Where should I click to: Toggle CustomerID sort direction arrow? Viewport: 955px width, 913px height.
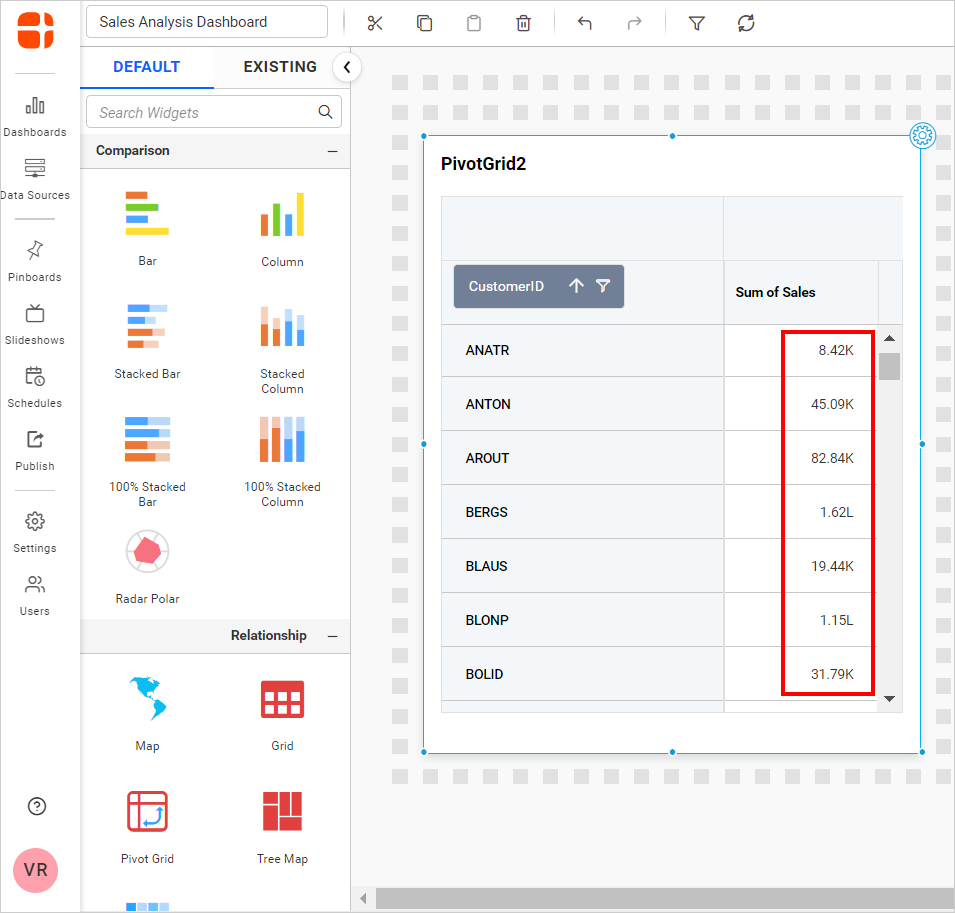576,286
